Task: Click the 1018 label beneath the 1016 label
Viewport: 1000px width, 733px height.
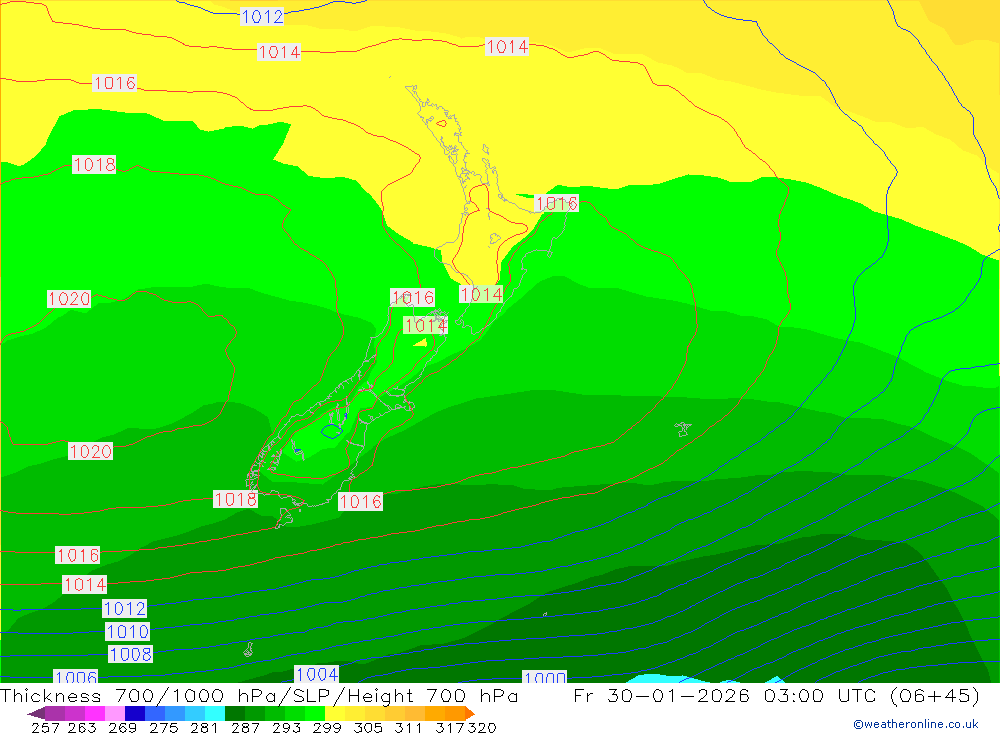Action: (x=94, y=165)
